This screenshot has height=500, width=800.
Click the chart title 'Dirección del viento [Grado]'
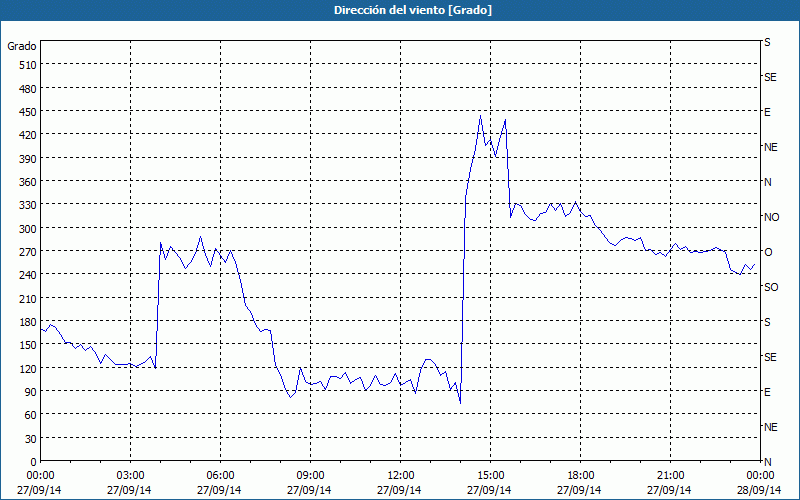pos(413,10)
